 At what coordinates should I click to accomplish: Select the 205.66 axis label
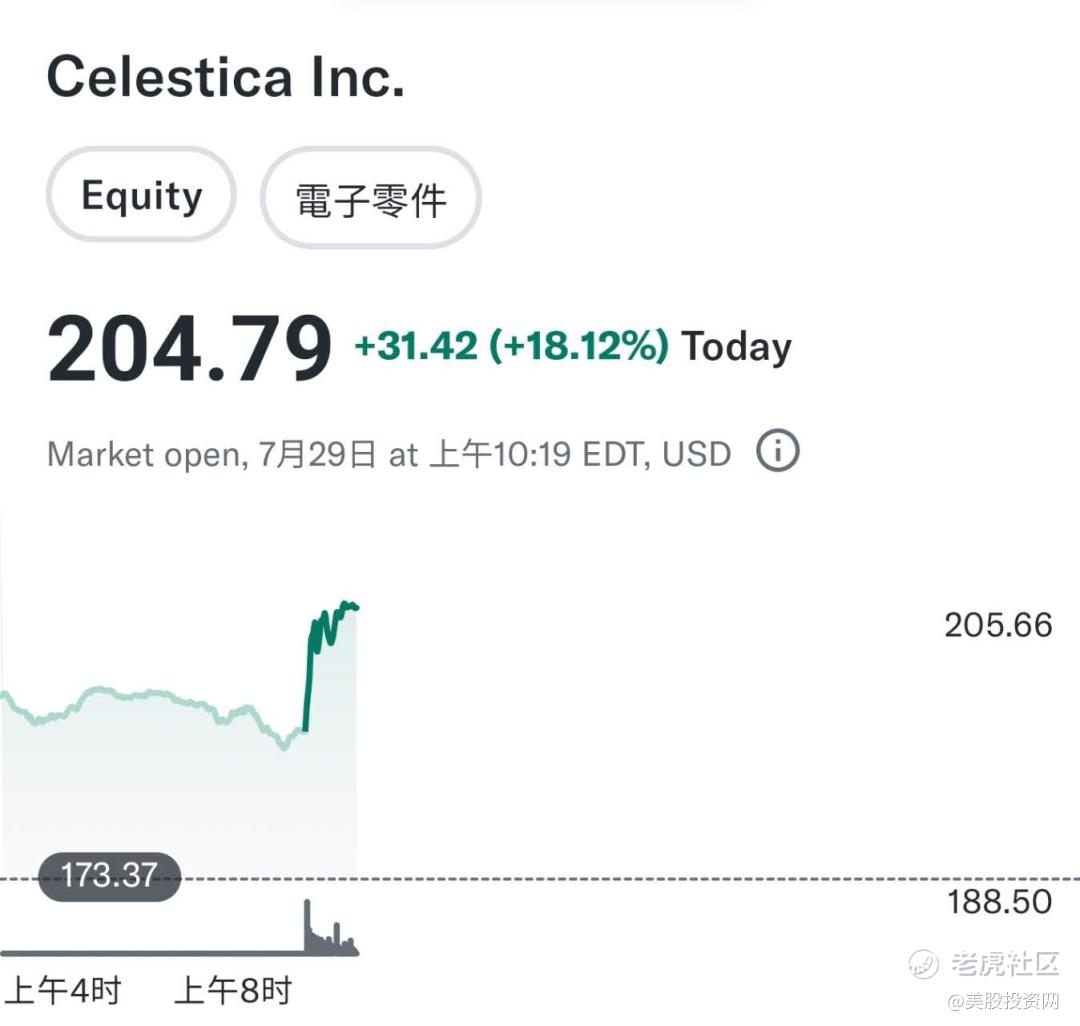click(x=998, y=625)
